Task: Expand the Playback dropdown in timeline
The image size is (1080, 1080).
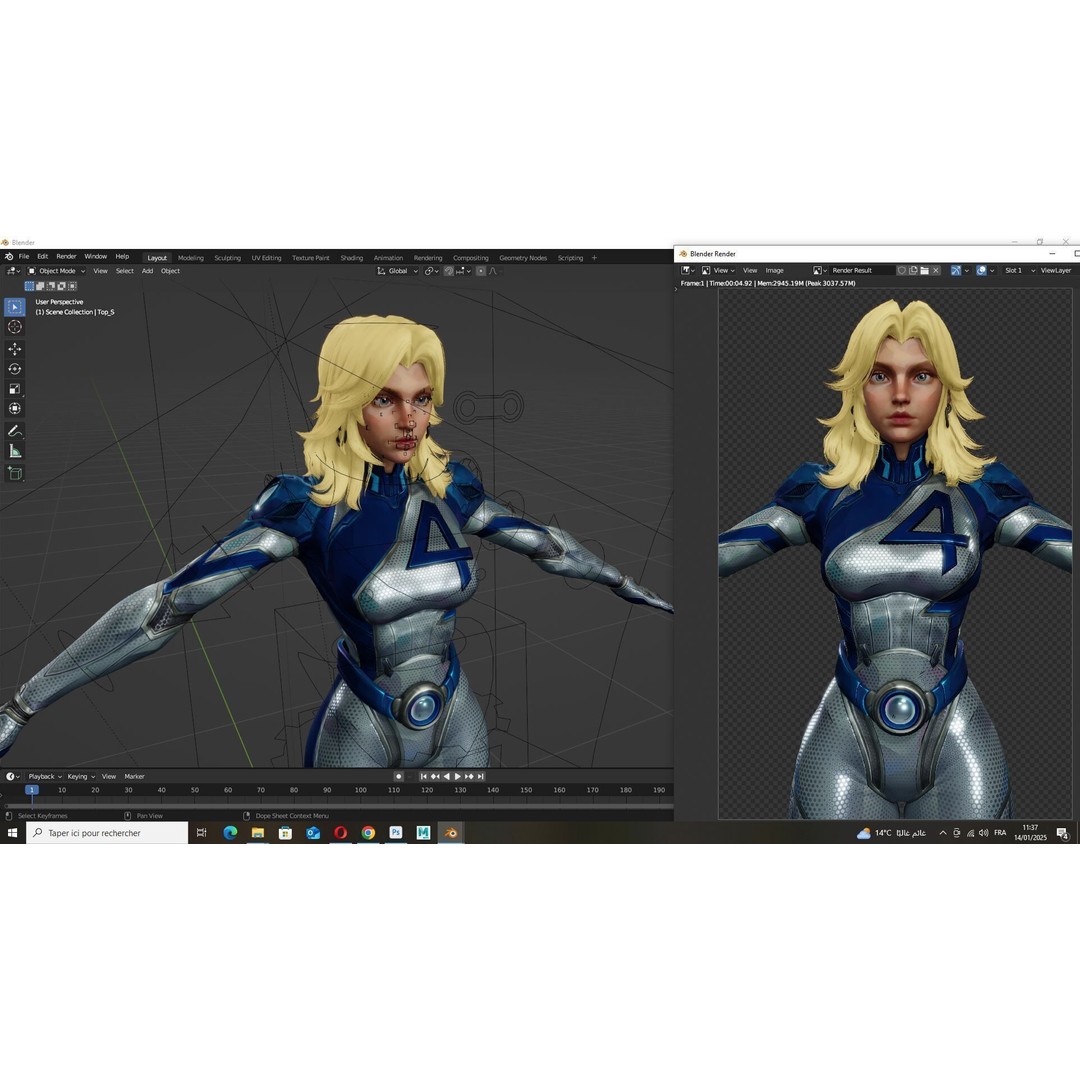Action: point(44,776)
